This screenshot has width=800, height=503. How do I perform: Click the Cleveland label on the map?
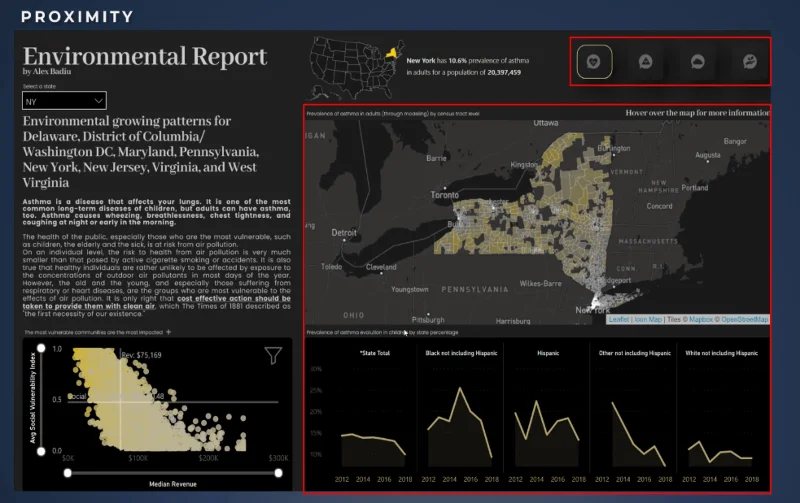pos(381,267)
